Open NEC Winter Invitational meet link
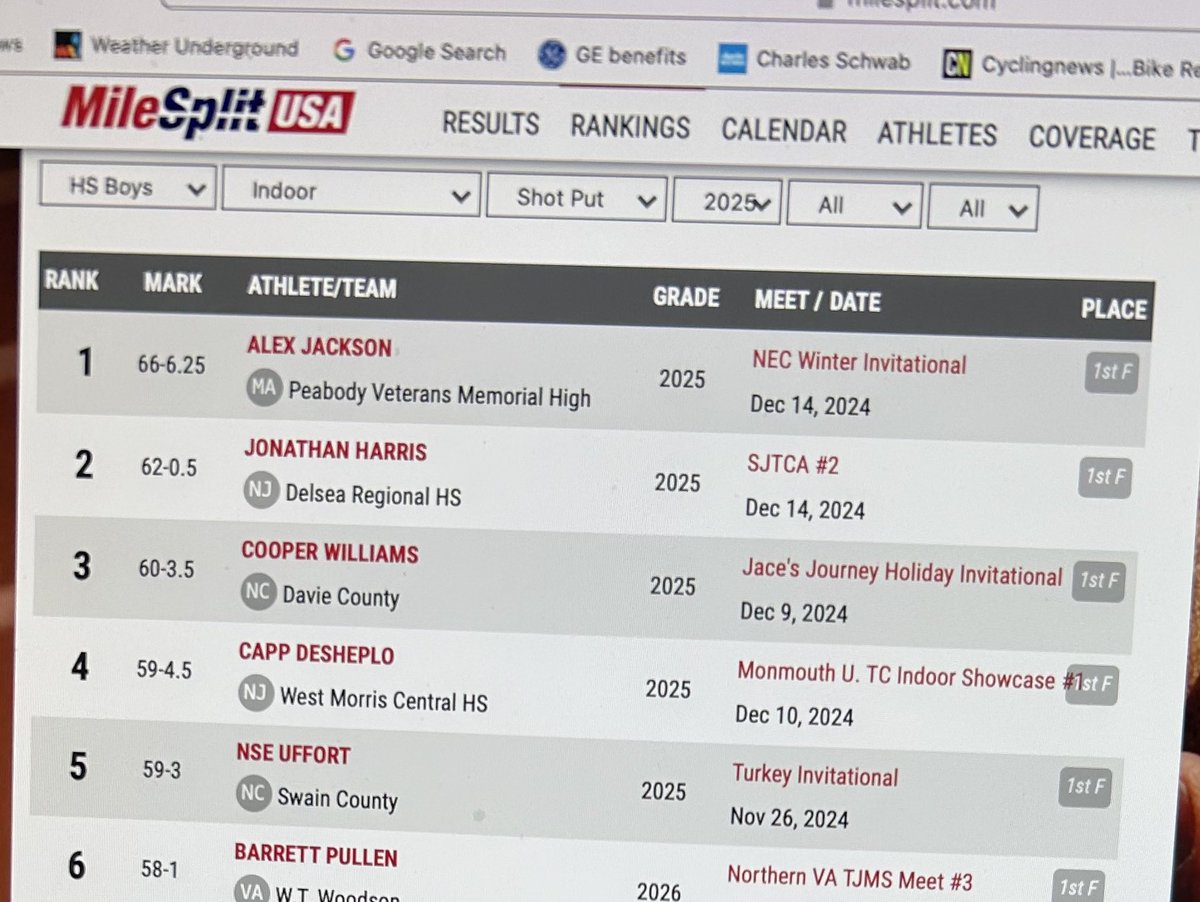This screenshot has width=1200, height=902. pyautogui.click(x=859, y=362)
